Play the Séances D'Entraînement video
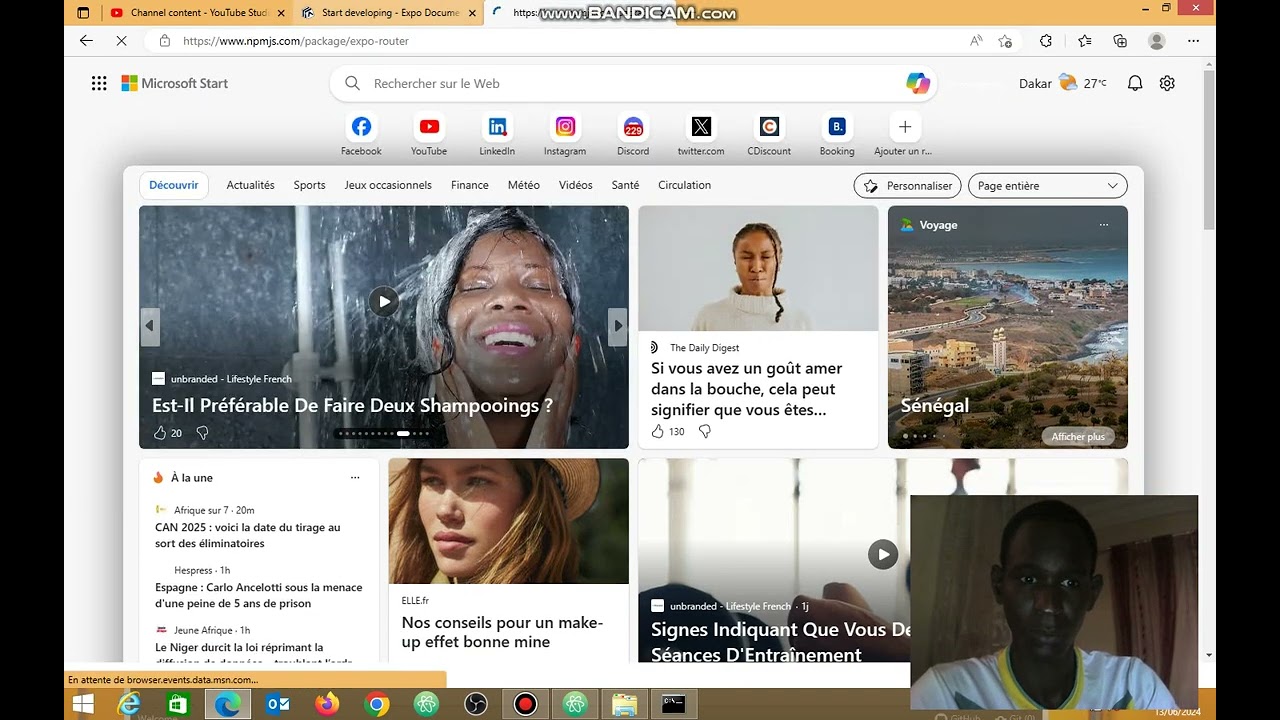This screenshot has width=1280, height=720. [883, 554]
